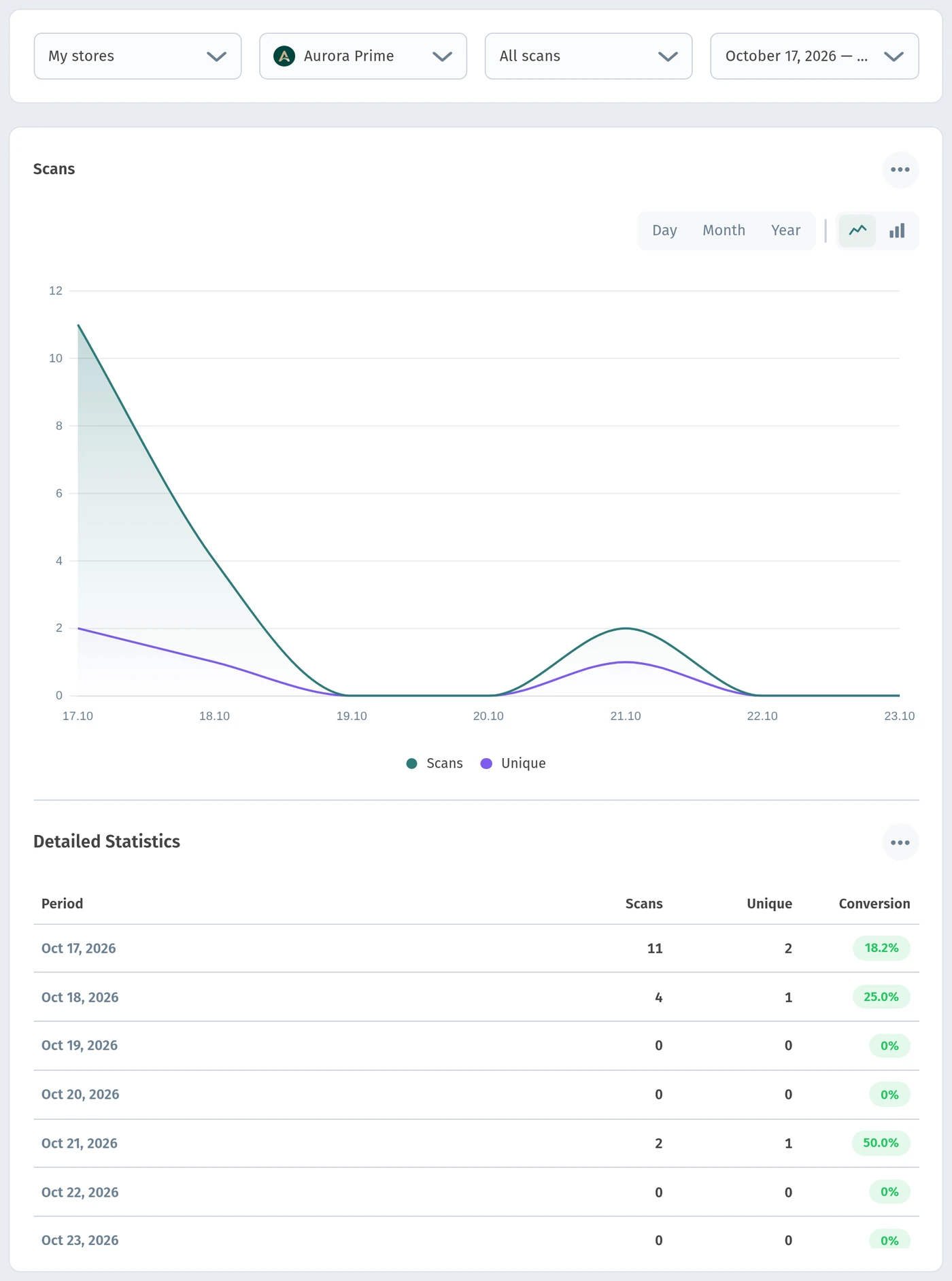
Task: Open the Aurora Prime store selector
Action: 363,56
